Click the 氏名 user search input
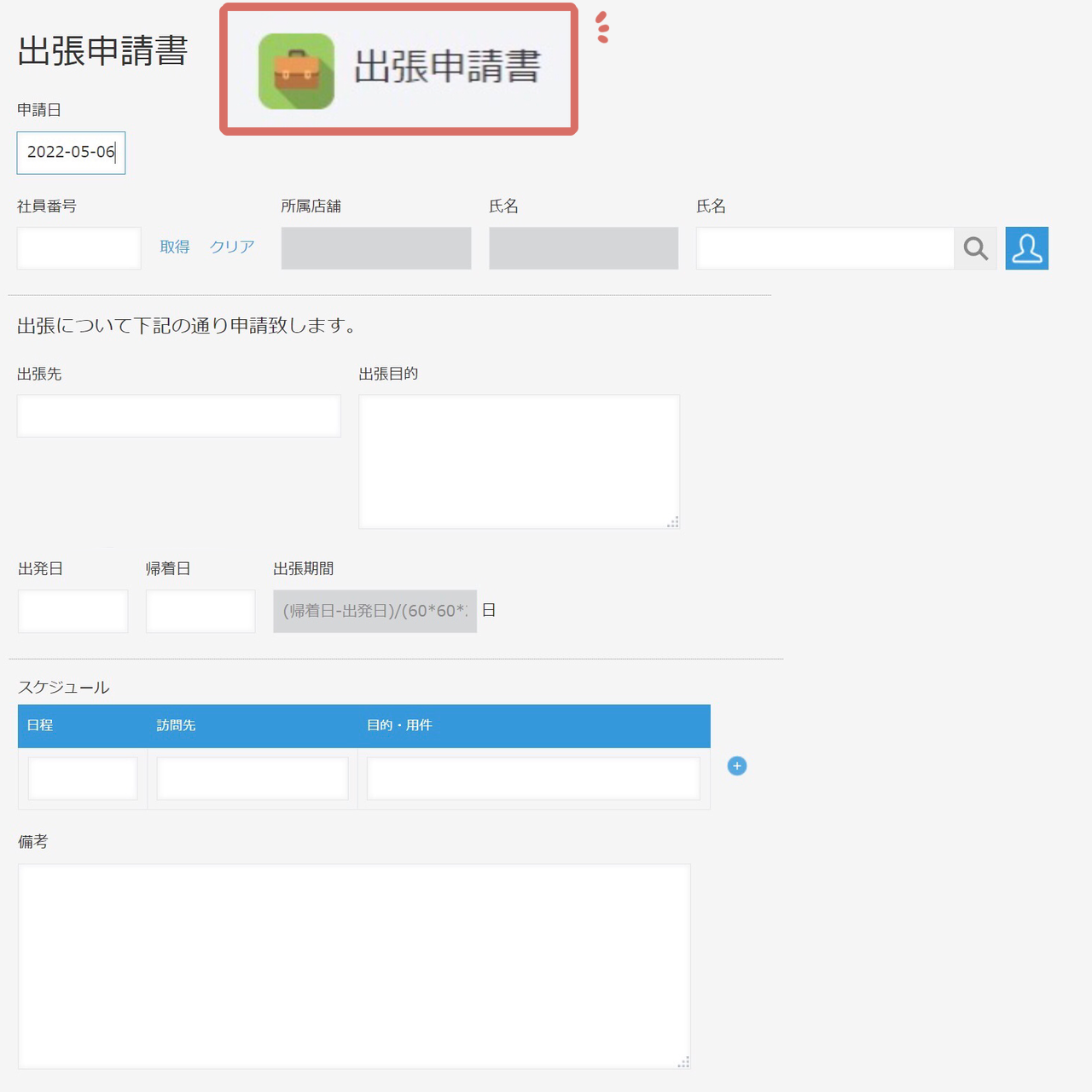The height and width of the screenshot is (1092, 1092). pyautogui.click(x=825, y=248)
